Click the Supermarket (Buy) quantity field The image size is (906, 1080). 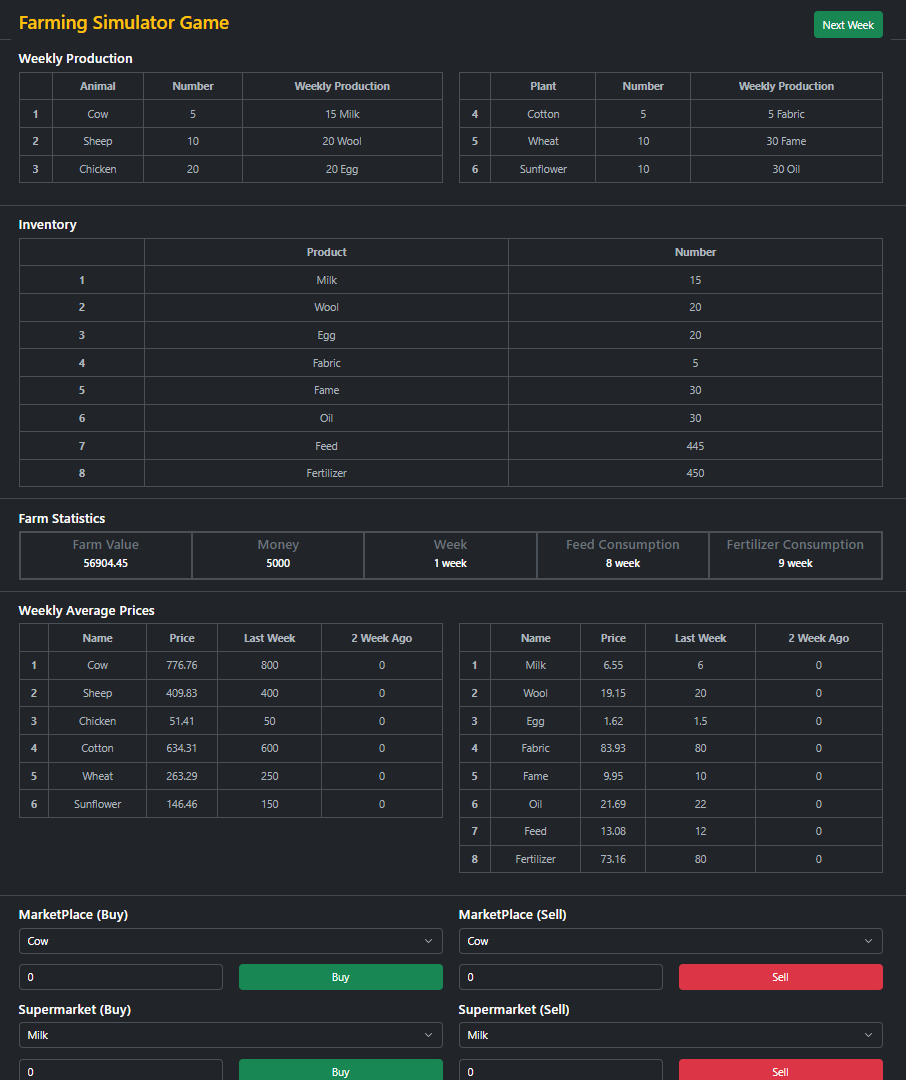[121, 1070]
